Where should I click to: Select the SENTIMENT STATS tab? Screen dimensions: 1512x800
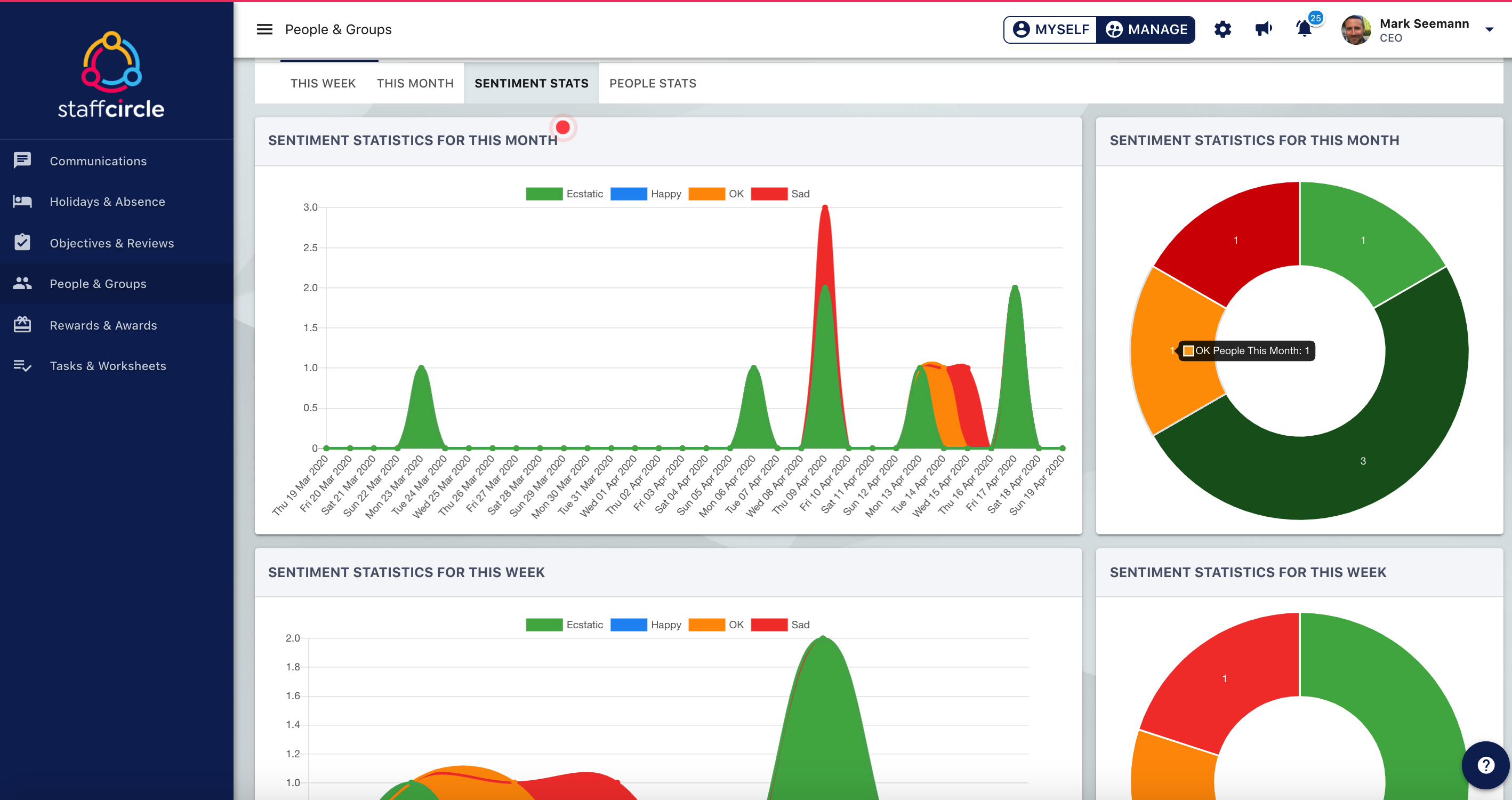531,83
